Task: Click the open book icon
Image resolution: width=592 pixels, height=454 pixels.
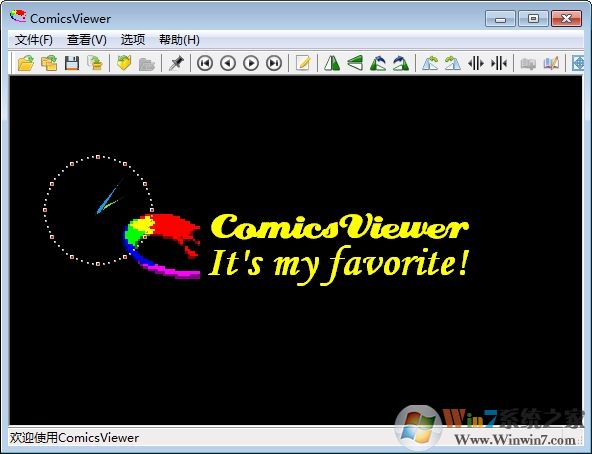Action: point(551,63)
